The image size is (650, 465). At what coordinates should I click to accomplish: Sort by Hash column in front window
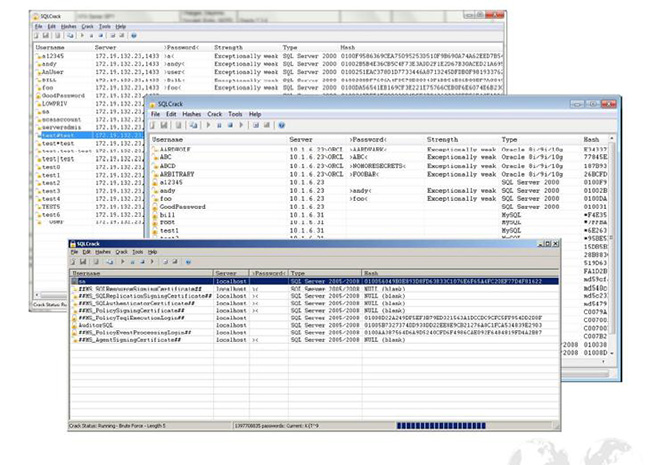461,274
